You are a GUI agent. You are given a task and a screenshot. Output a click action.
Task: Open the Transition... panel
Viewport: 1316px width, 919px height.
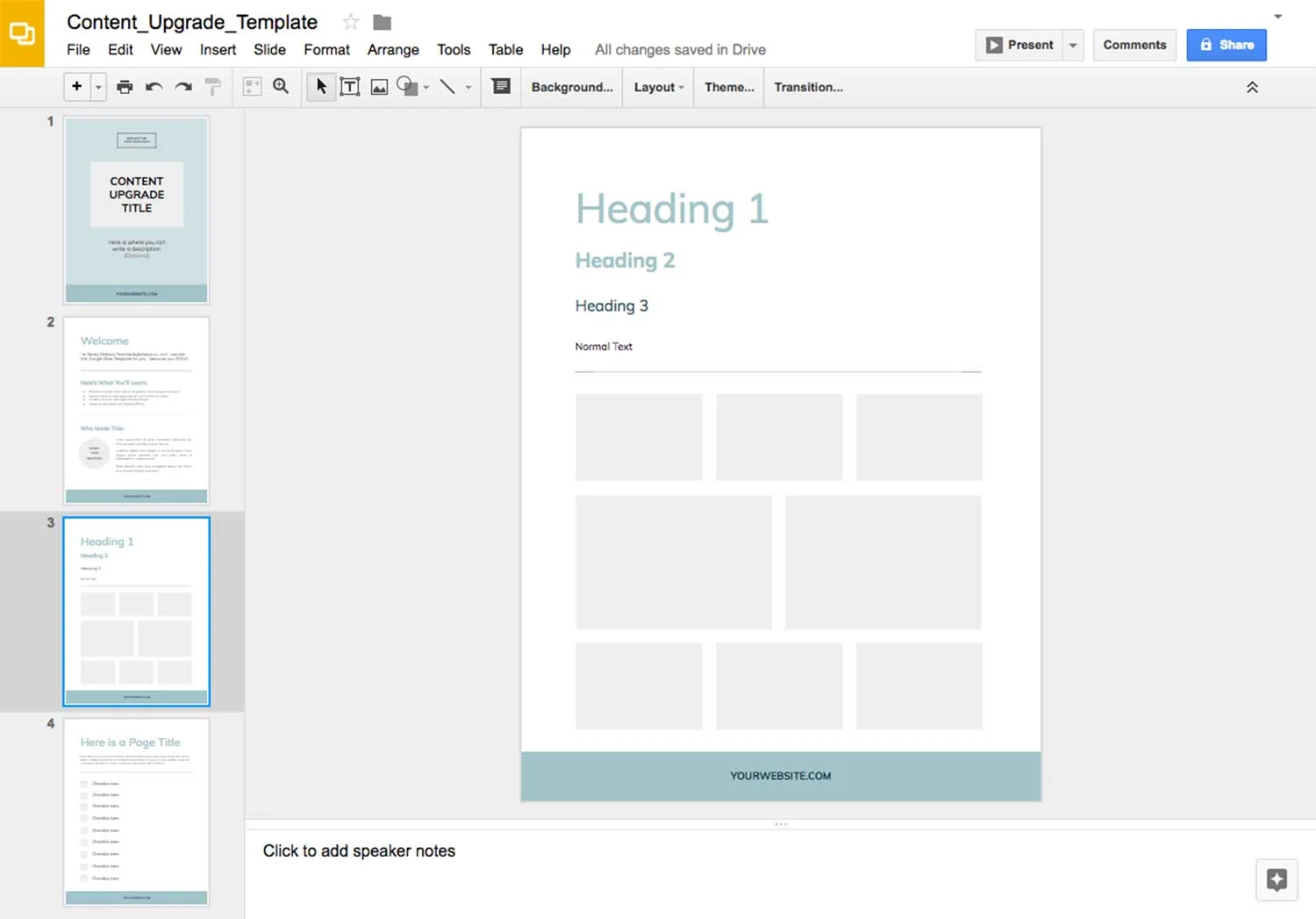(808, 87)
